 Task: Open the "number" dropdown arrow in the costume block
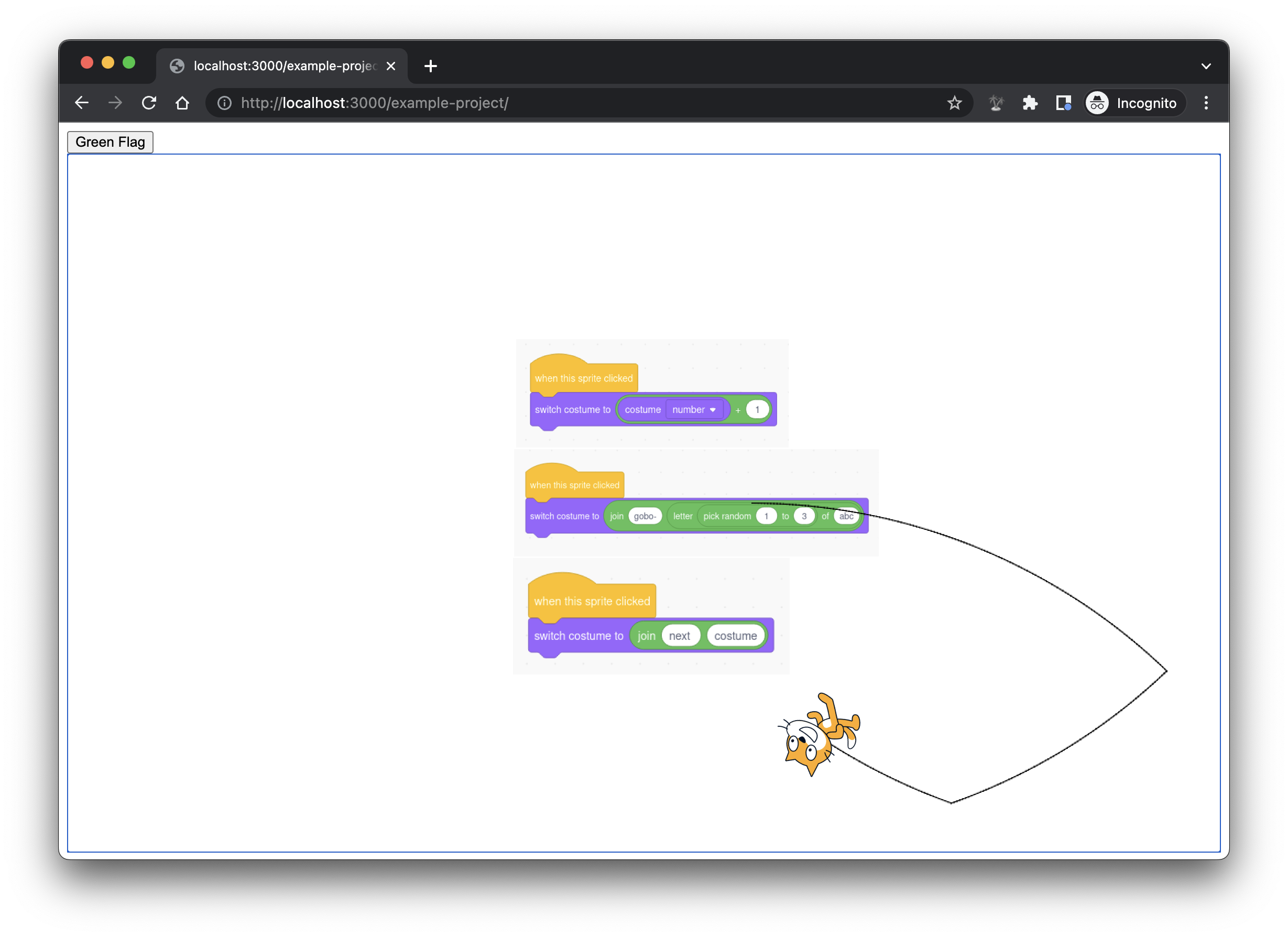point(714,409)
